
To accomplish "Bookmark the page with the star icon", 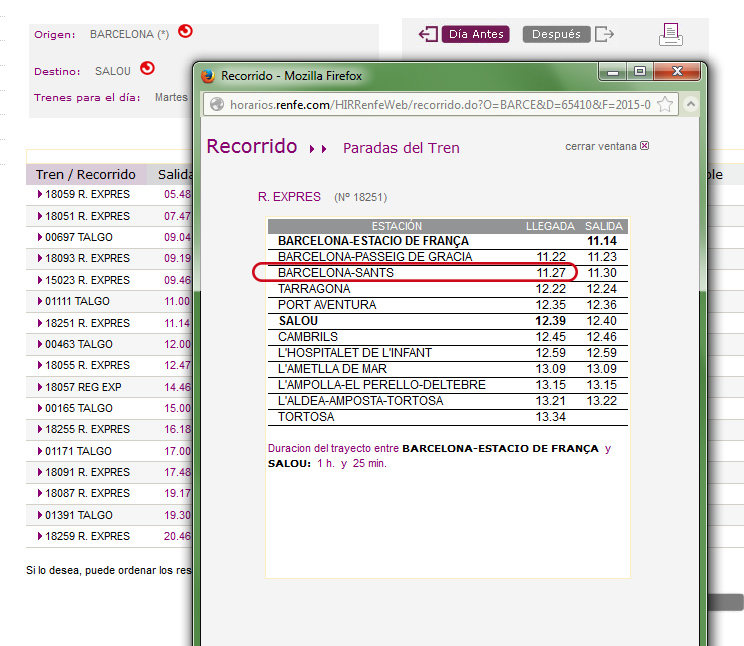I will point(665,104).
